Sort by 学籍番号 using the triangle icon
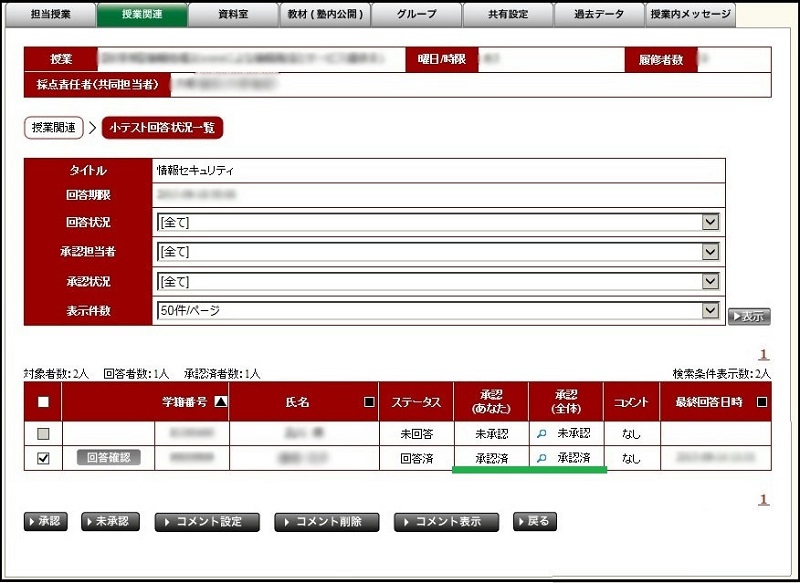This screenshot has height=583, width=800. [221, 402]
